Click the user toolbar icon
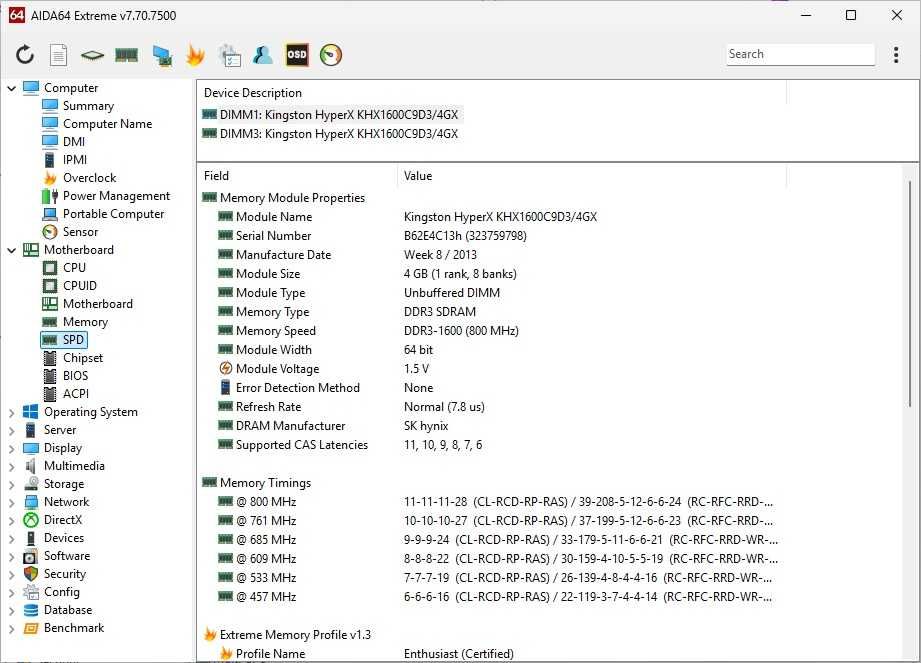The height and width of the screenshot is (663, 921). [263, 55]
